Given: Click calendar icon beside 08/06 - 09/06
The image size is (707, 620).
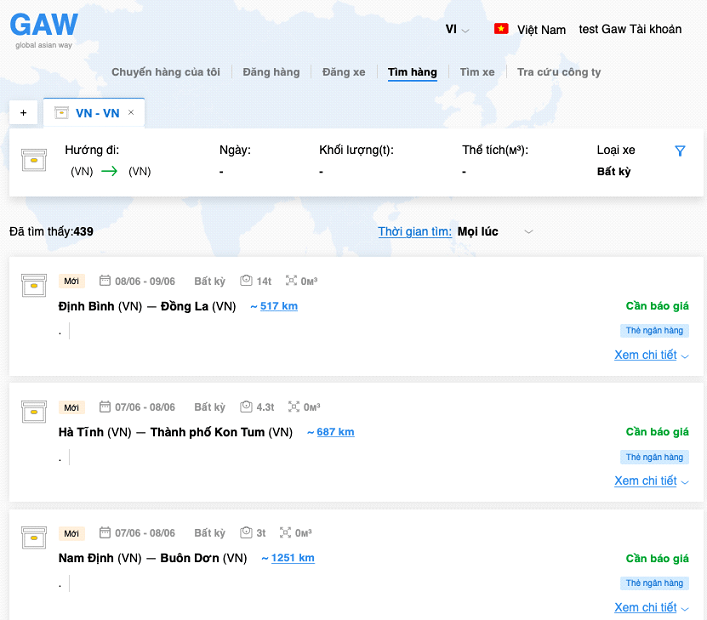Looking at the screenshot, I should (x=105, y=281).
